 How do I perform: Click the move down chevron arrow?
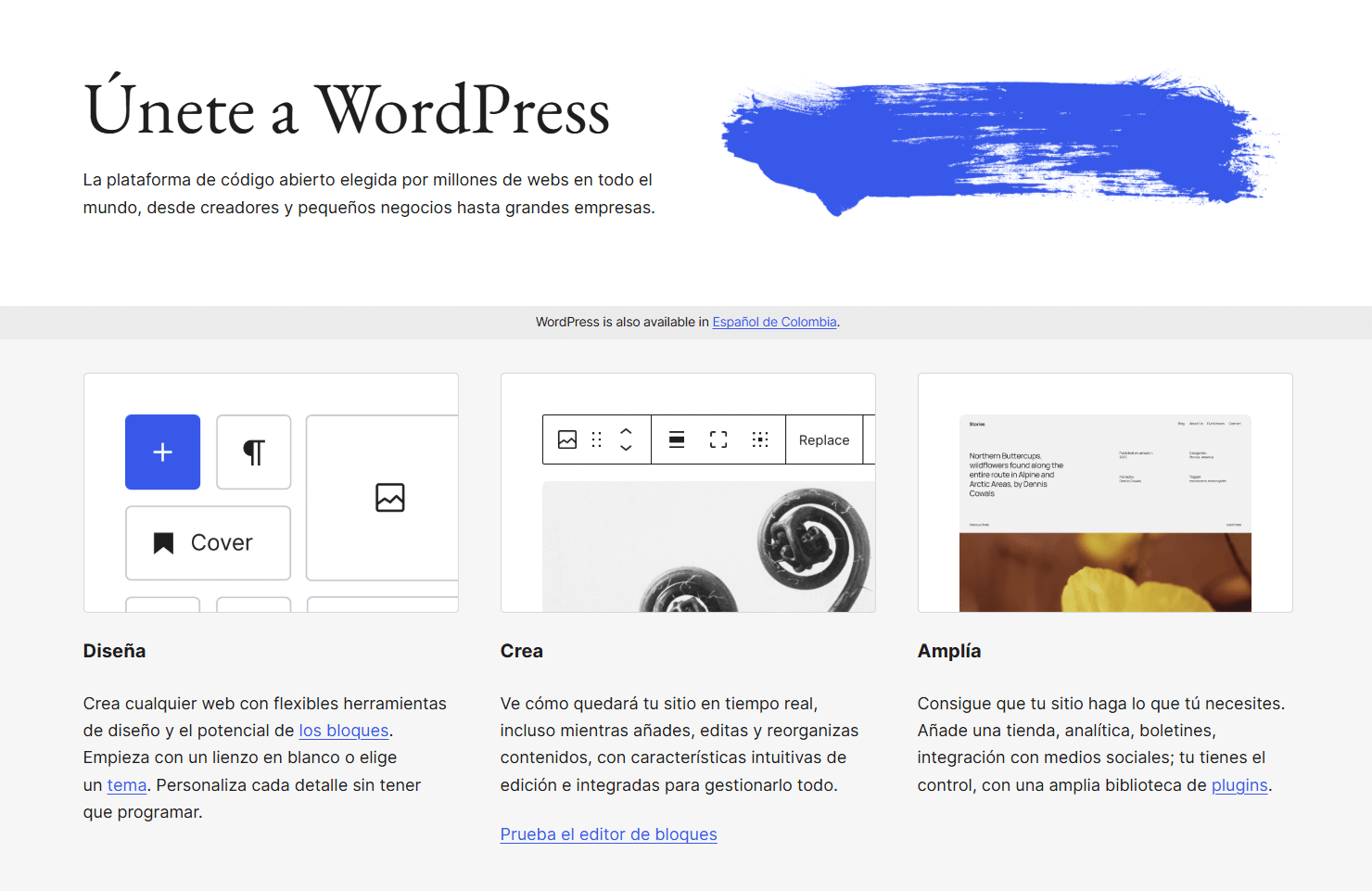click(x=626, y=448)
